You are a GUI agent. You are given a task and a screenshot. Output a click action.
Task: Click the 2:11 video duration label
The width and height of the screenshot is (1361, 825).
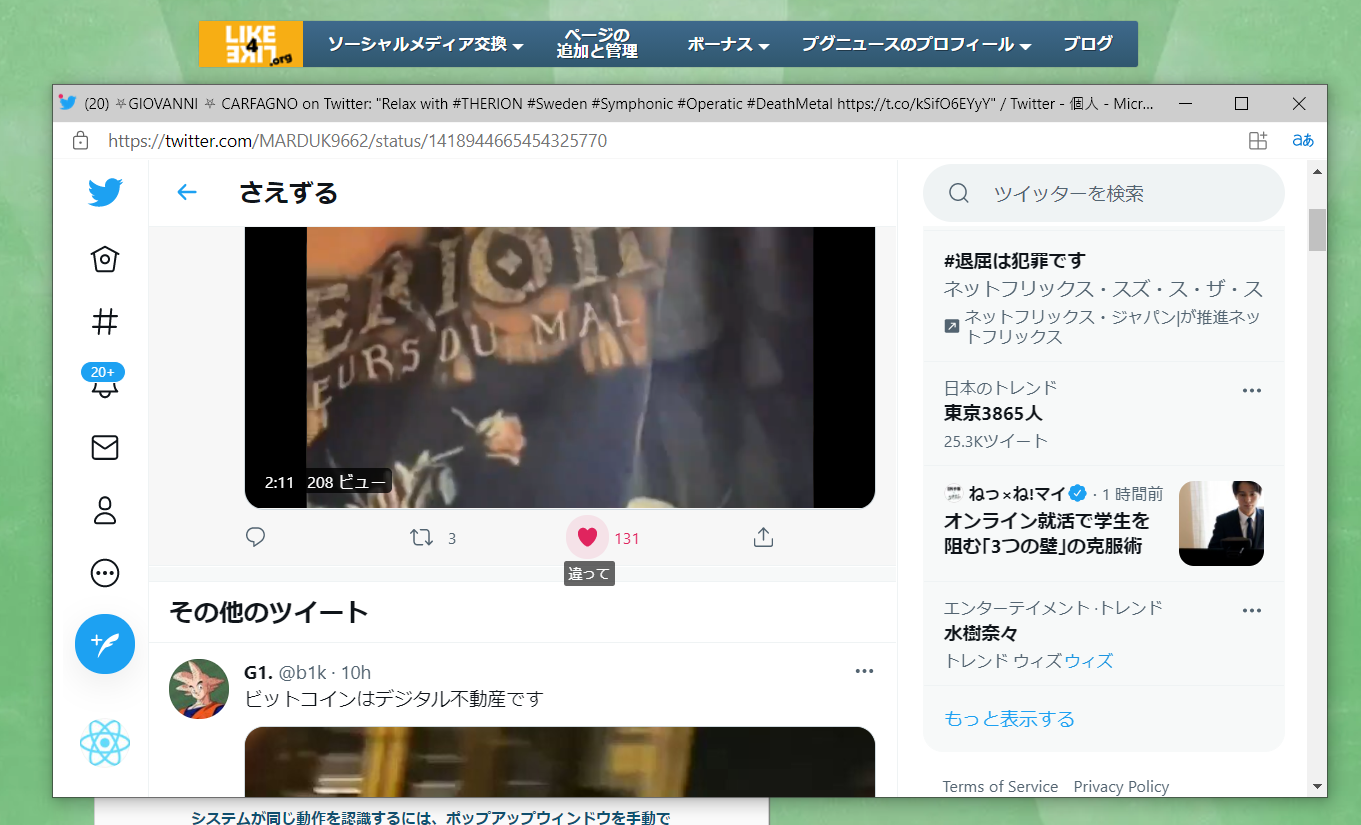click(x=279, y=482)
